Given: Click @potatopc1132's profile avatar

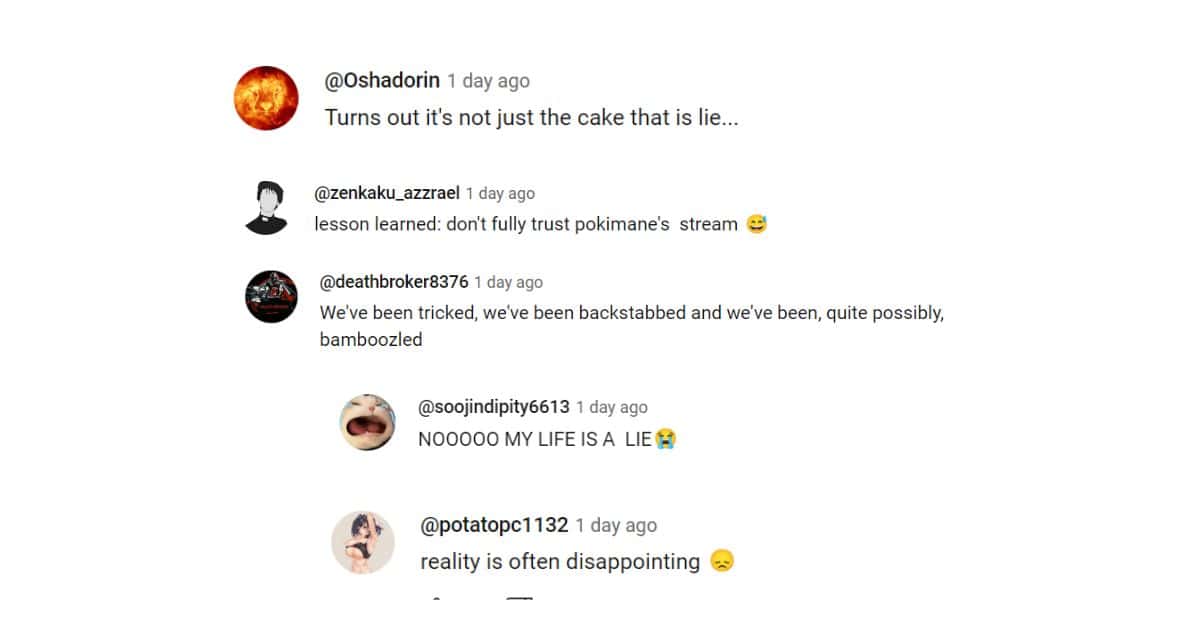Looking at the screenshot, I should [362, 542].
